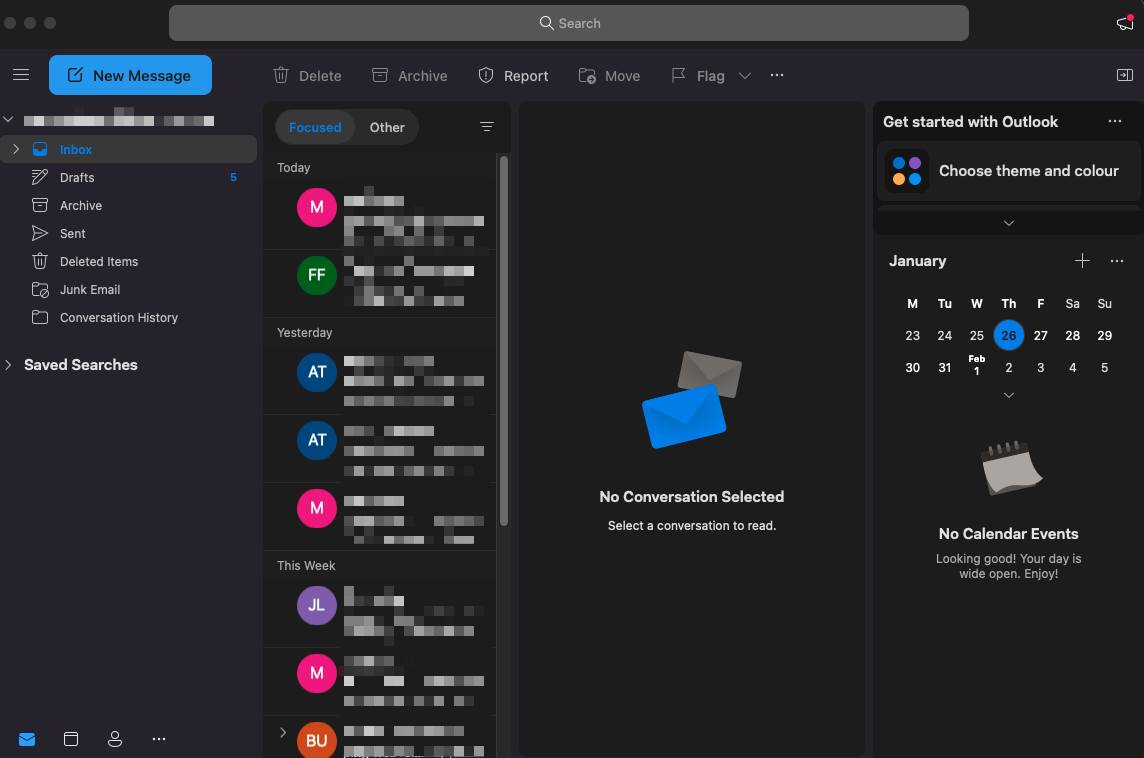Screen dimensions: 1144x758
Task: Open the Conversation History folder
Action: pyautogui.click(x=128, y=317)
